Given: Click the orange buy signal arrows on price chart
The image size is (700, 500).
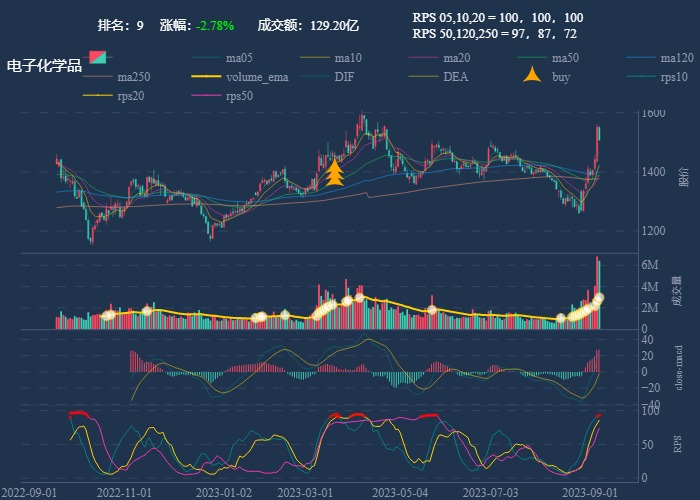Looking at the screenshot, I should [334, 173].
